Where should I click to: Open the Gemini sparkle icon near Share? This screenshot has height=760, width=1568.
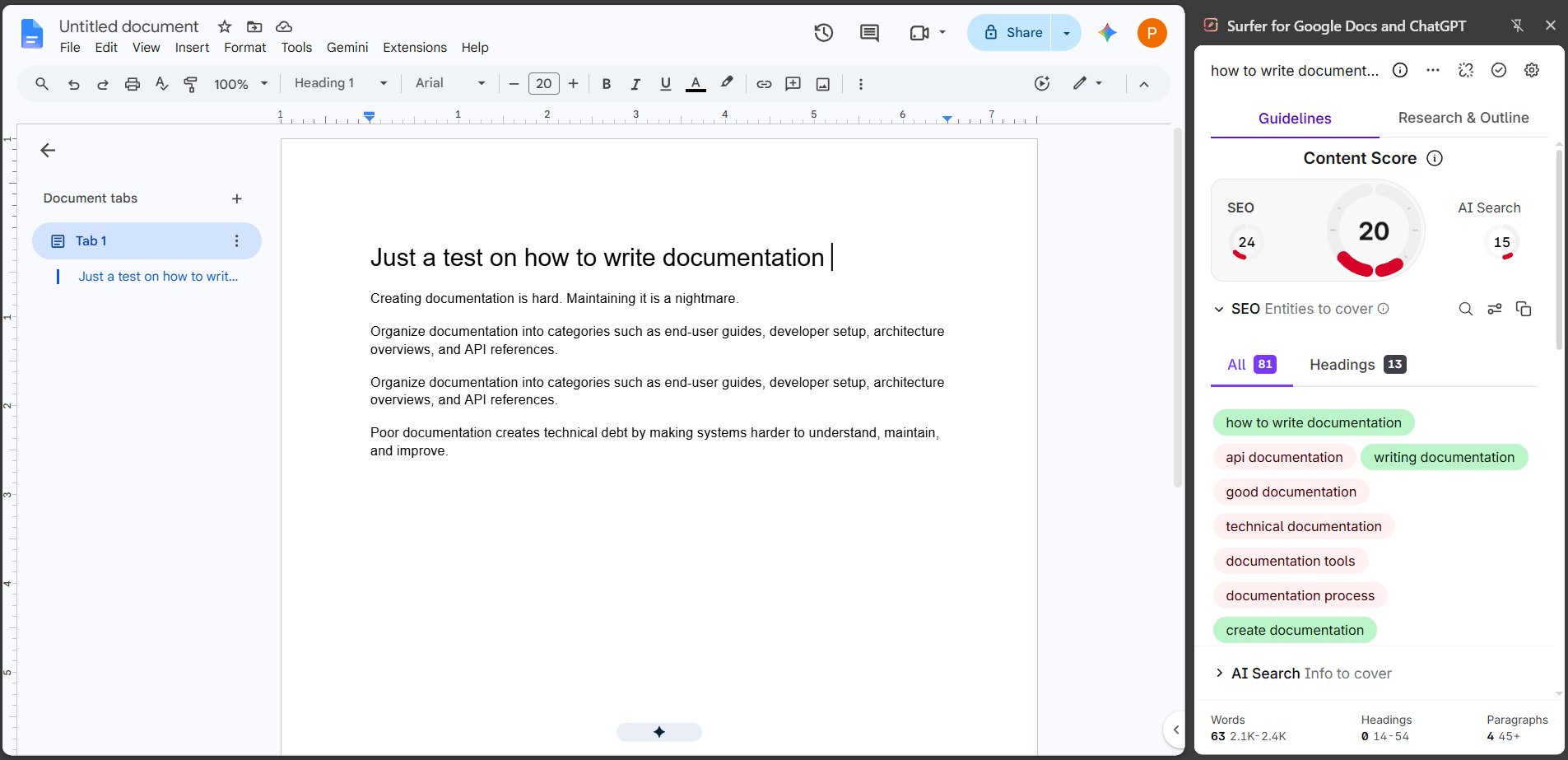click(1107, 33)
